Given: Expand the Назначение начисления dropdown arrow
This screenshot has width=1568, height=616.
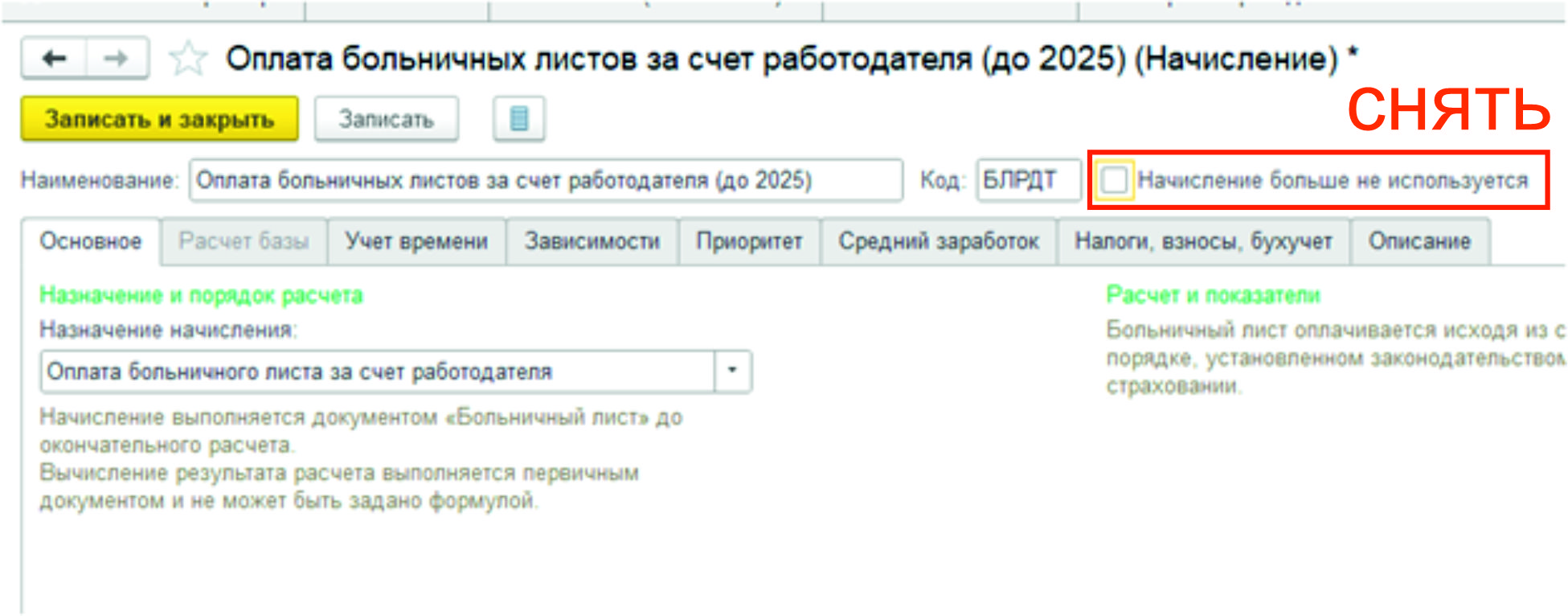Looking at the screenshot, I should coord(732,371).
